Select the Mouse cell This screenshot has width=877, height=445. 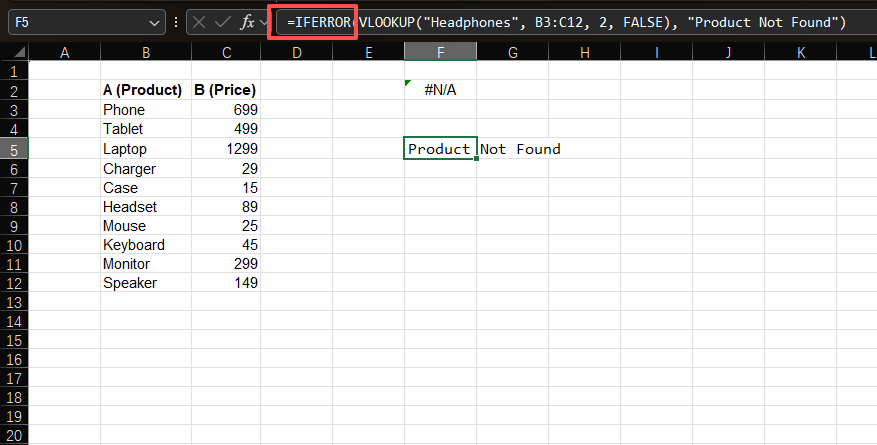click(x=146, y=226)
